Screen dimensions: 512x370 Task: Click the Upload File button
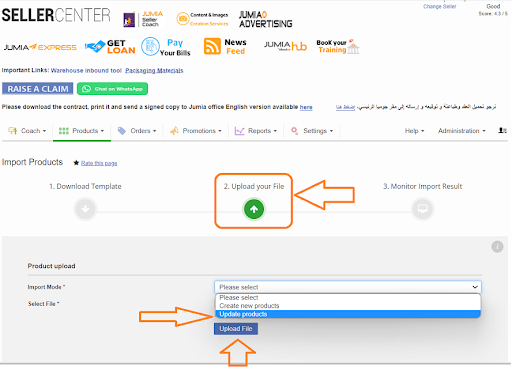(236, 329)
